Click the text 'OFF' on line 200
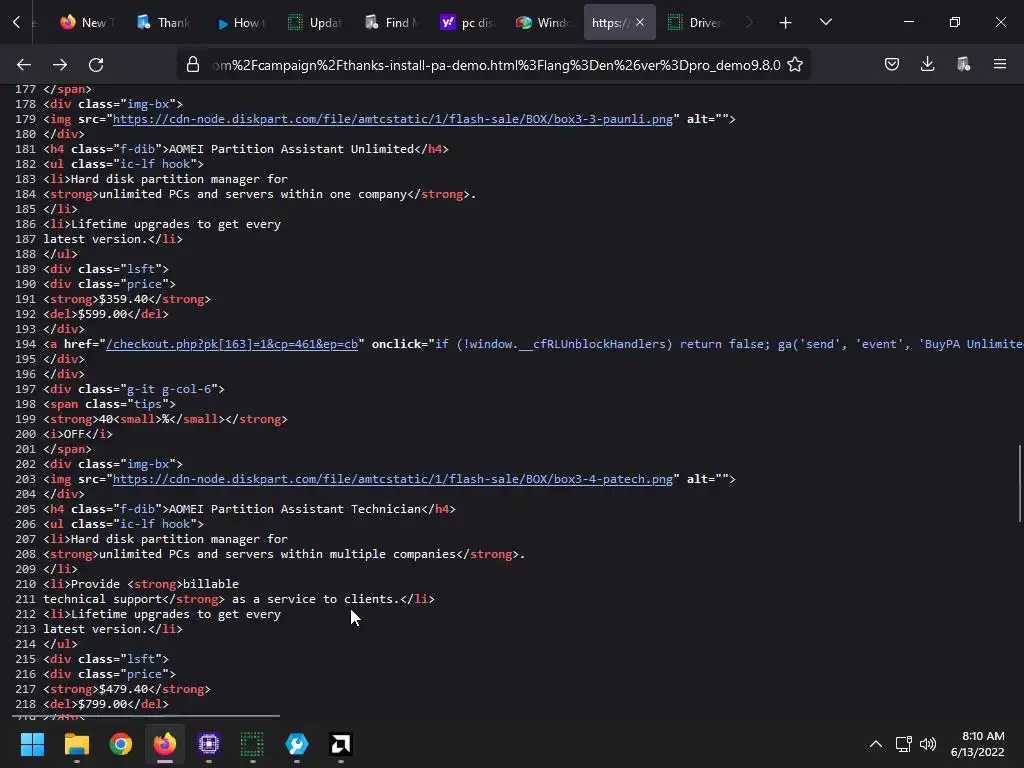The width and height of the screenshot is (1024, 768). (x=74, y=434)
